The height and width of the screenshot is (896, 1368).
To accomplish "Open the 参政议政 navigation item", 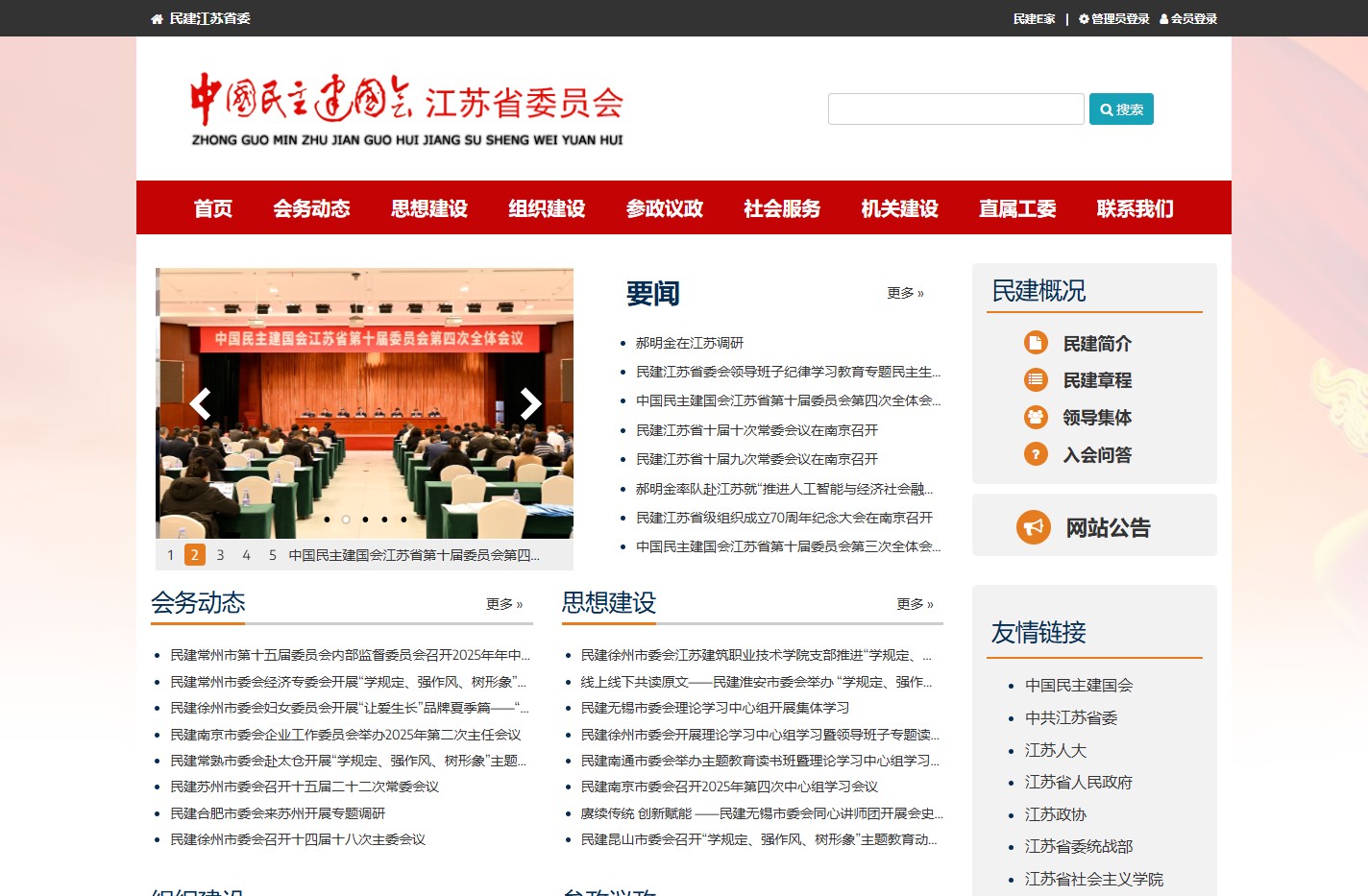I will pyautogui.click(x=665, y=208).
